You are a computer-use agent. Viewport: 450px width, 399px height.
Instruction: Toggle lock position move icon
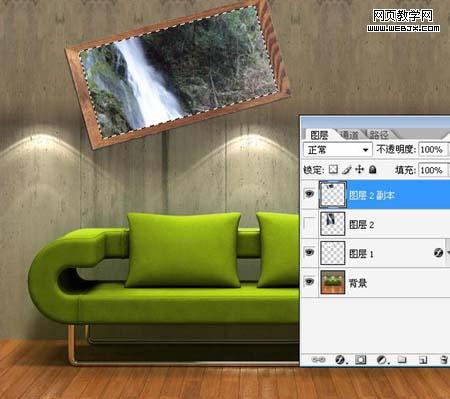[359, 169]
